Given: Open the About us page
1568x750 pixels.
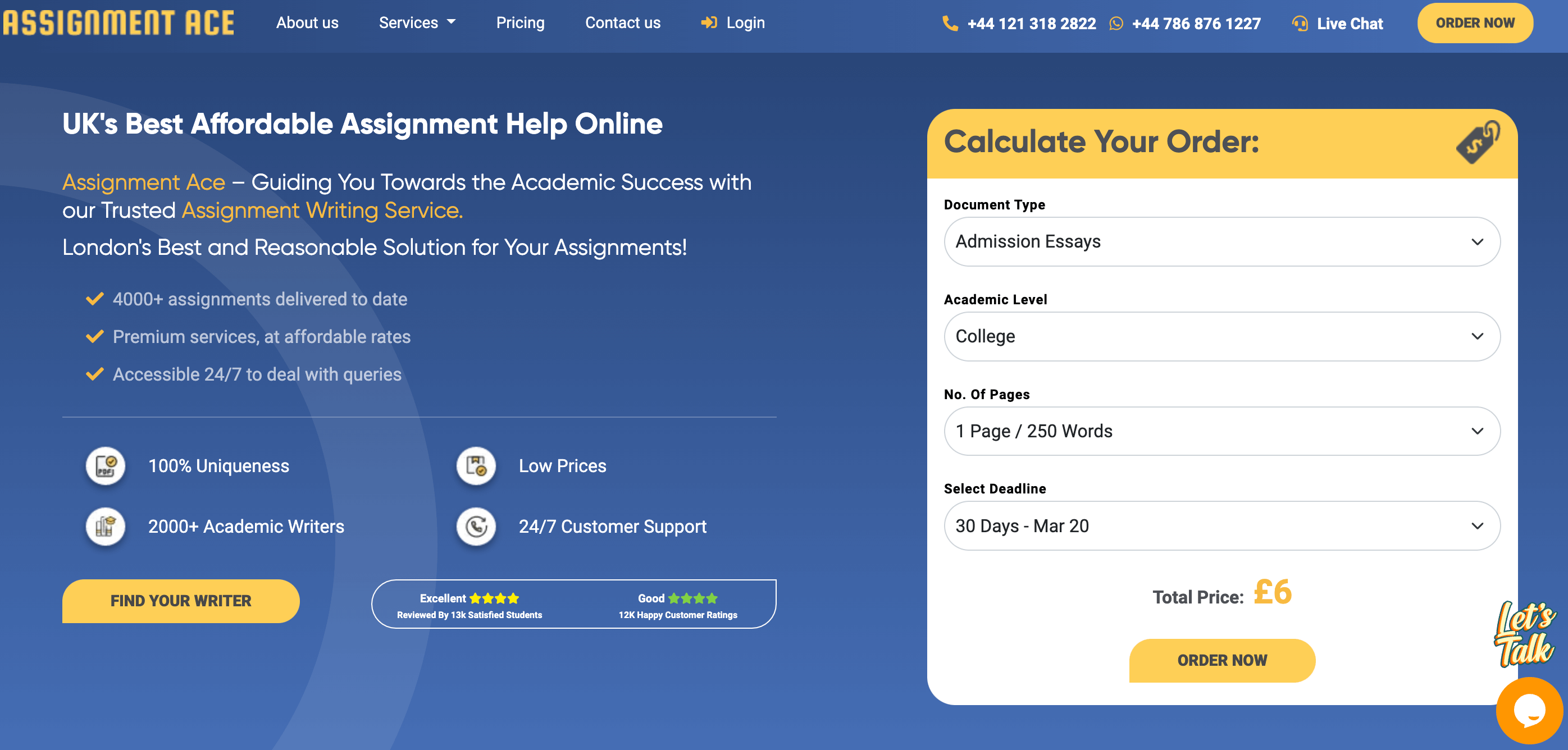Looking at the screenshot, I should [307, 23].
